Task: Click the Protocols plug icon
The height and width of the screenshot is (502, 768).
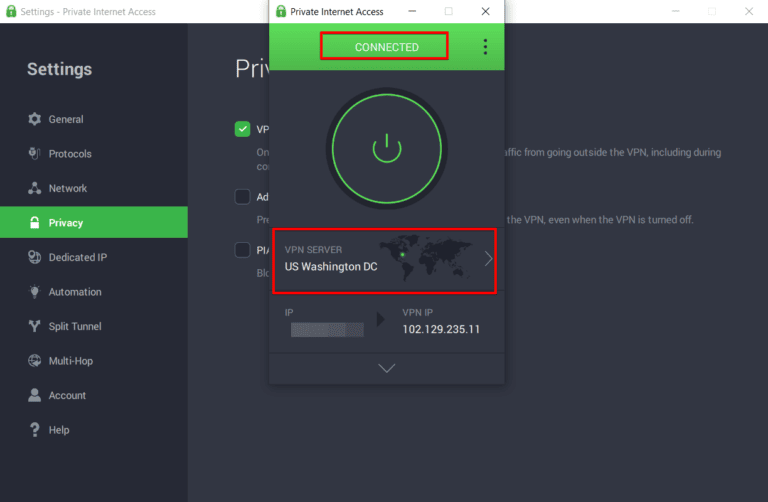Action: 34,154
